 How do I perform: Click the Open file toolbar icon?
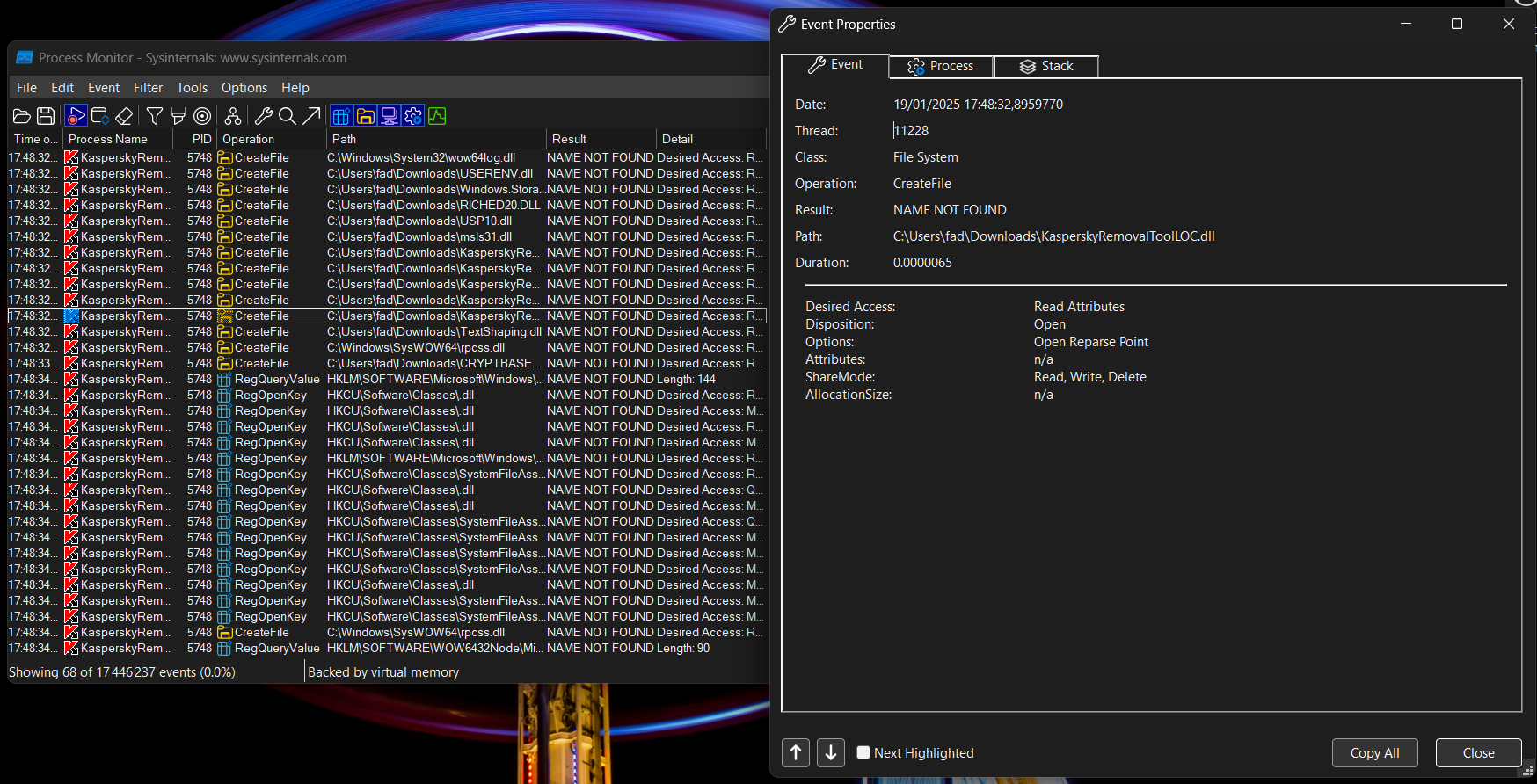point(22,116)
